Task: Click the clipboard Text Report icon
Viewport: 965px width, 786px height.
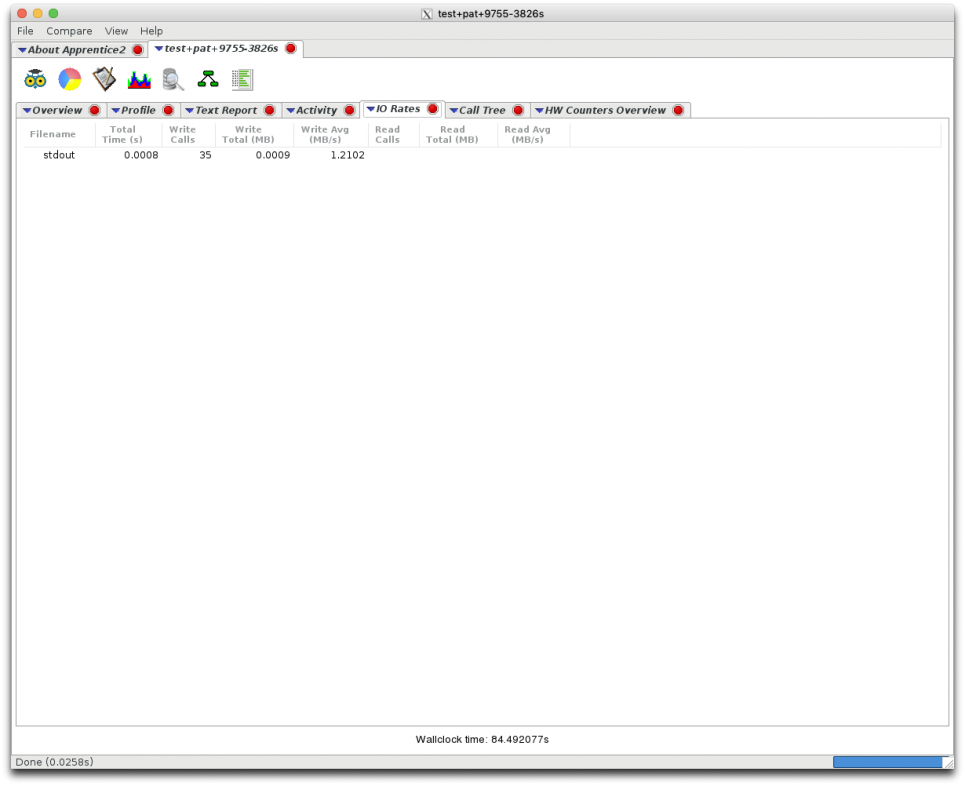Action: 104,79
